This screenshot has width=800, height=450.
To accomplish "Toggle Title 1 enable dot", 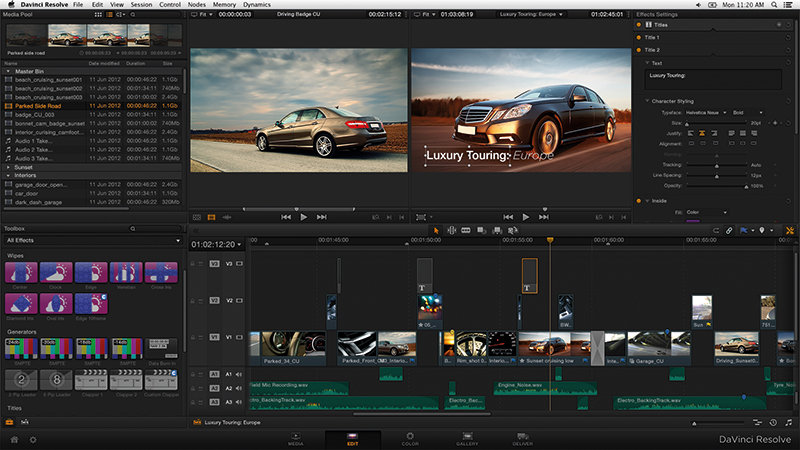I will [x=639, y=37].
